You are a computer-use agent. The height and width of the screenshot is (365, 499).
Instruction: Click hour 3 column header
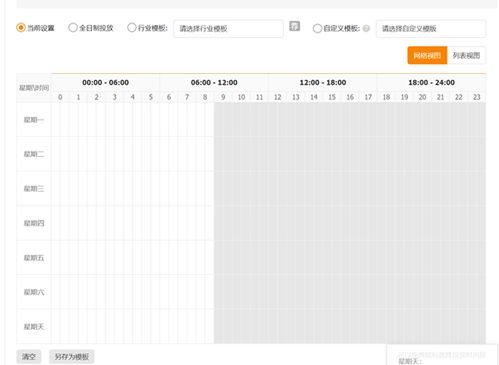[115, 97]
